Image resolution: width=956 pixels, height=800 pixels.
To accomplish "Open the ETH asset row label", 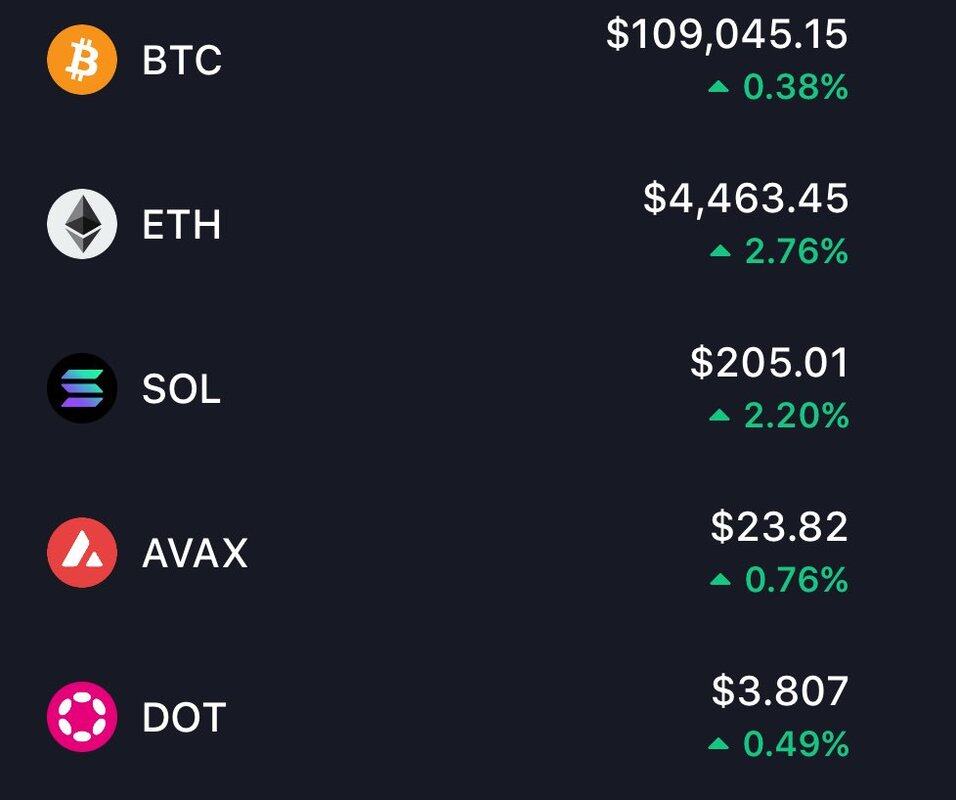I will pyautogui.click(x=181, y=224).
